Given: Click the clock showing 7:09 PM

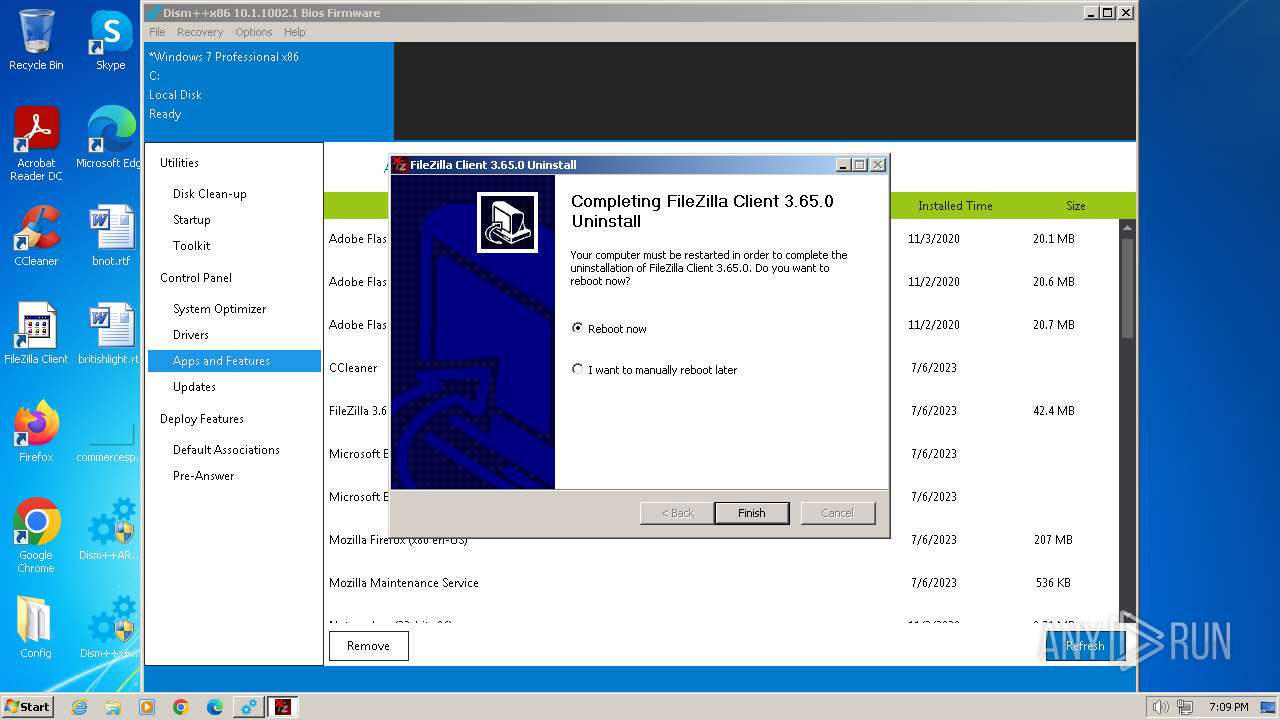Looking at the screenshot, I should point(1228,707).
